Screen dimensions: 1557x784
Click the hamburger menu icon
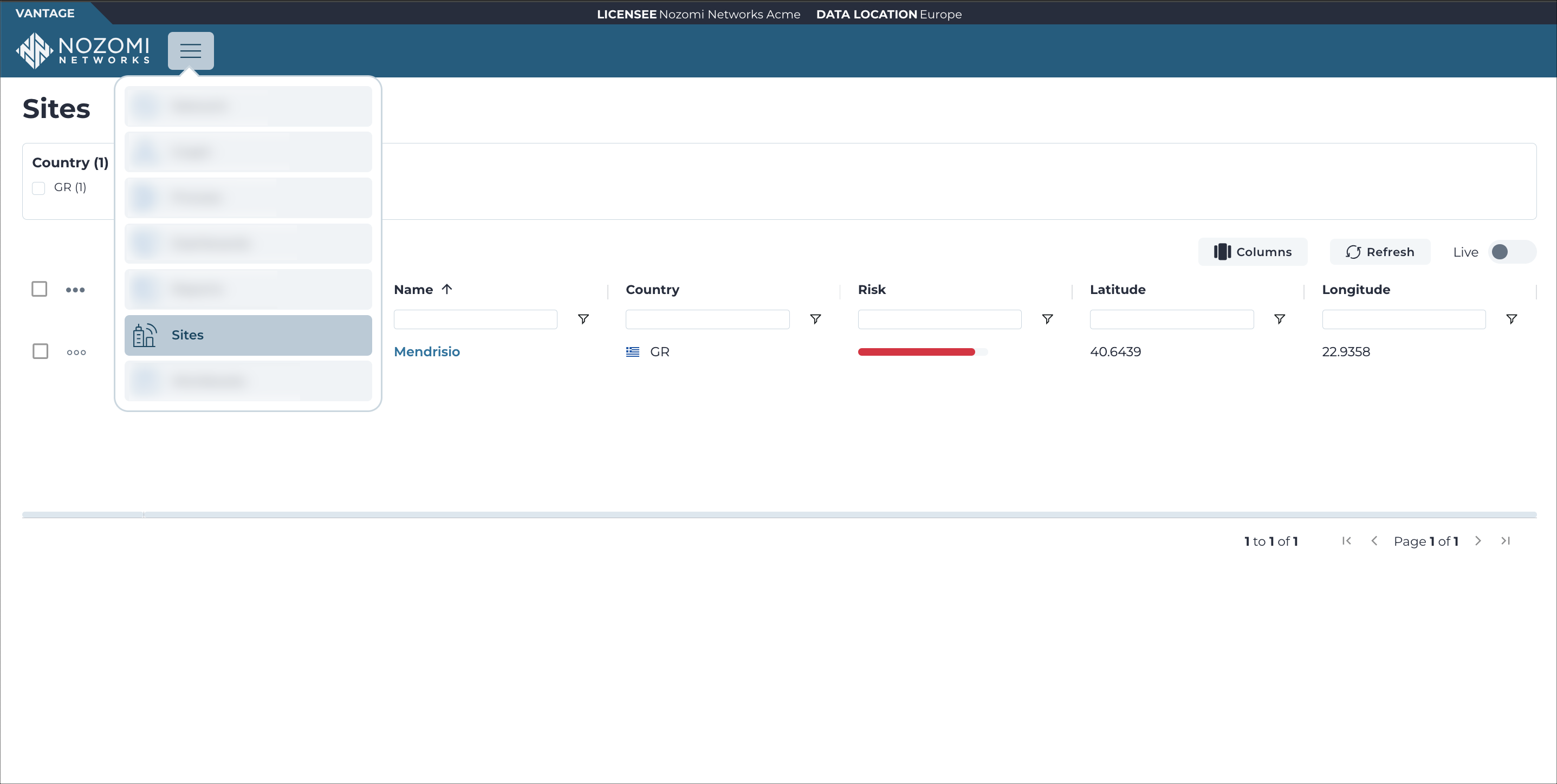190,51
